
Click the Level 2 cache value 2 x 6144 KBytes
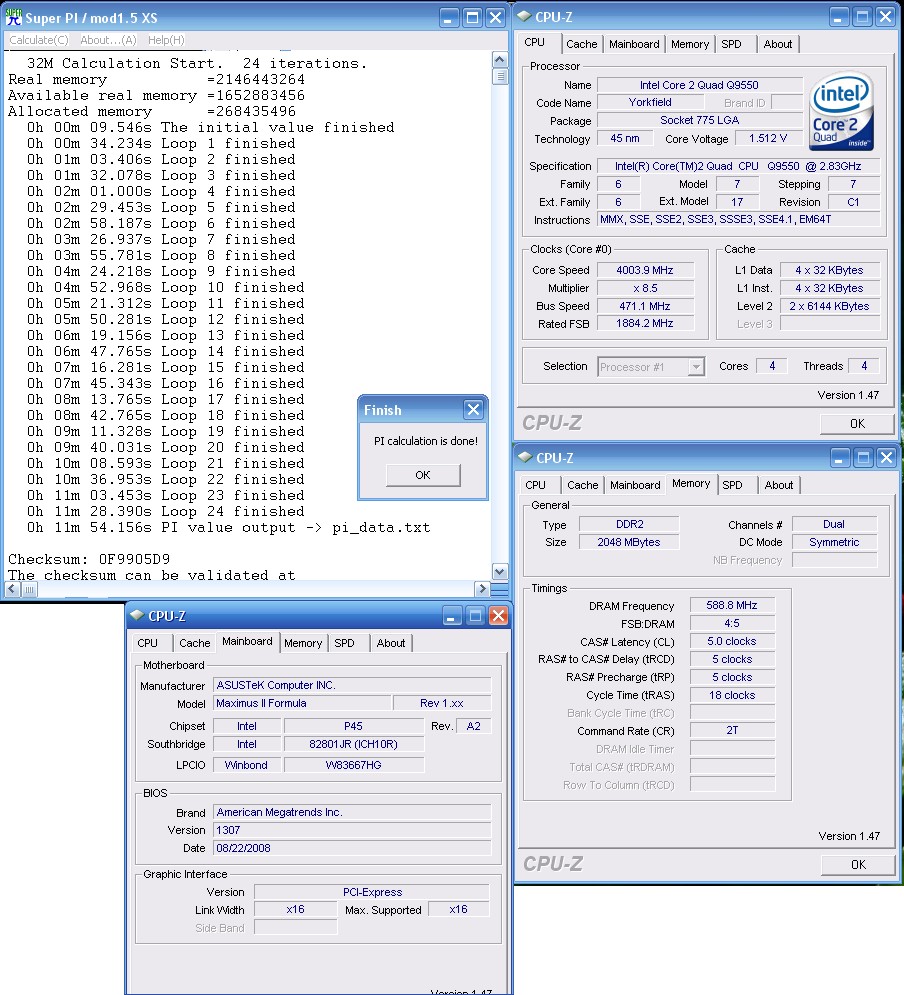click(x=829, y=306)
